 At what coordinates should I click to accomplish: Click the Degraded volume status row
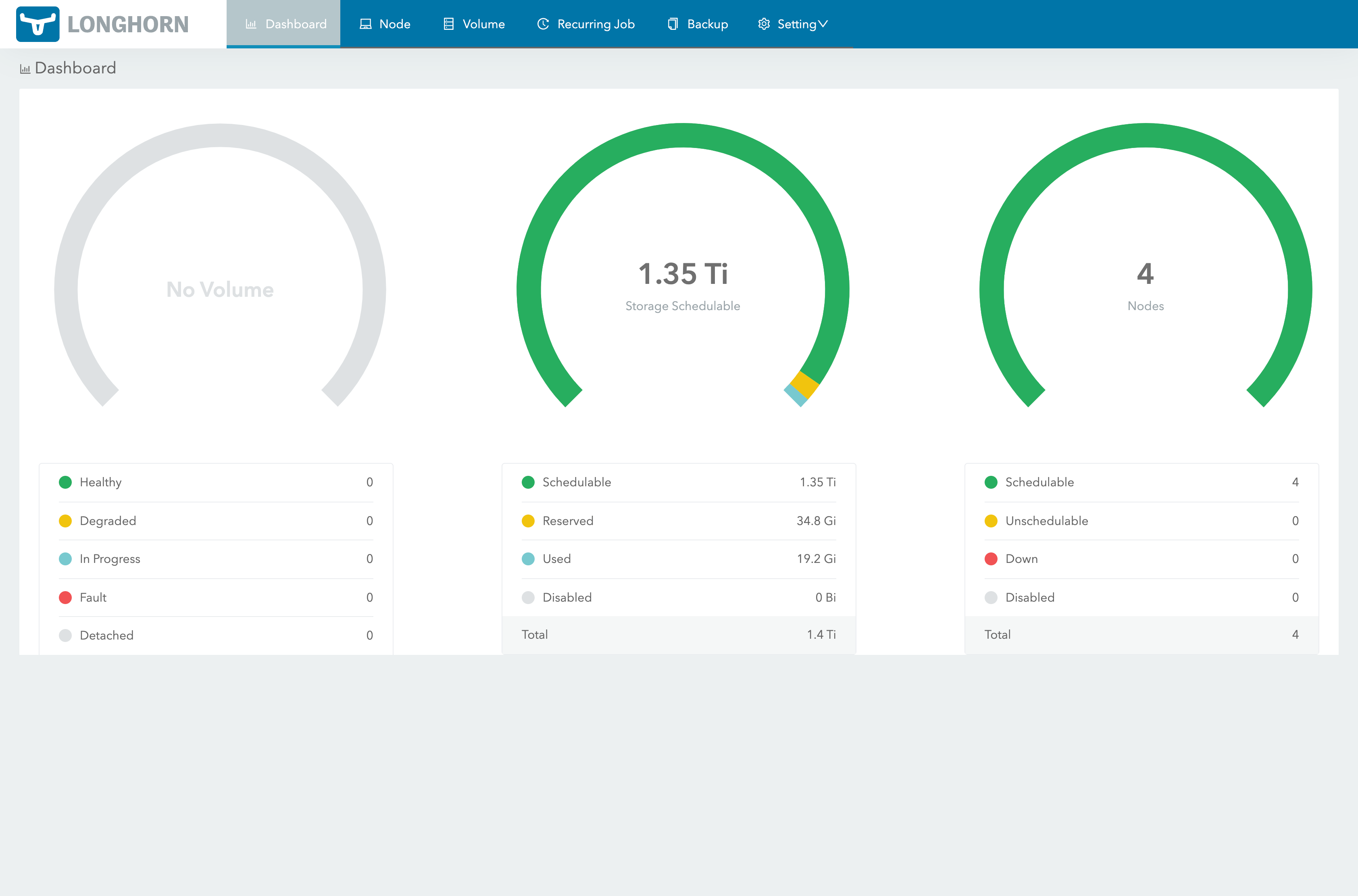[216, 521]
